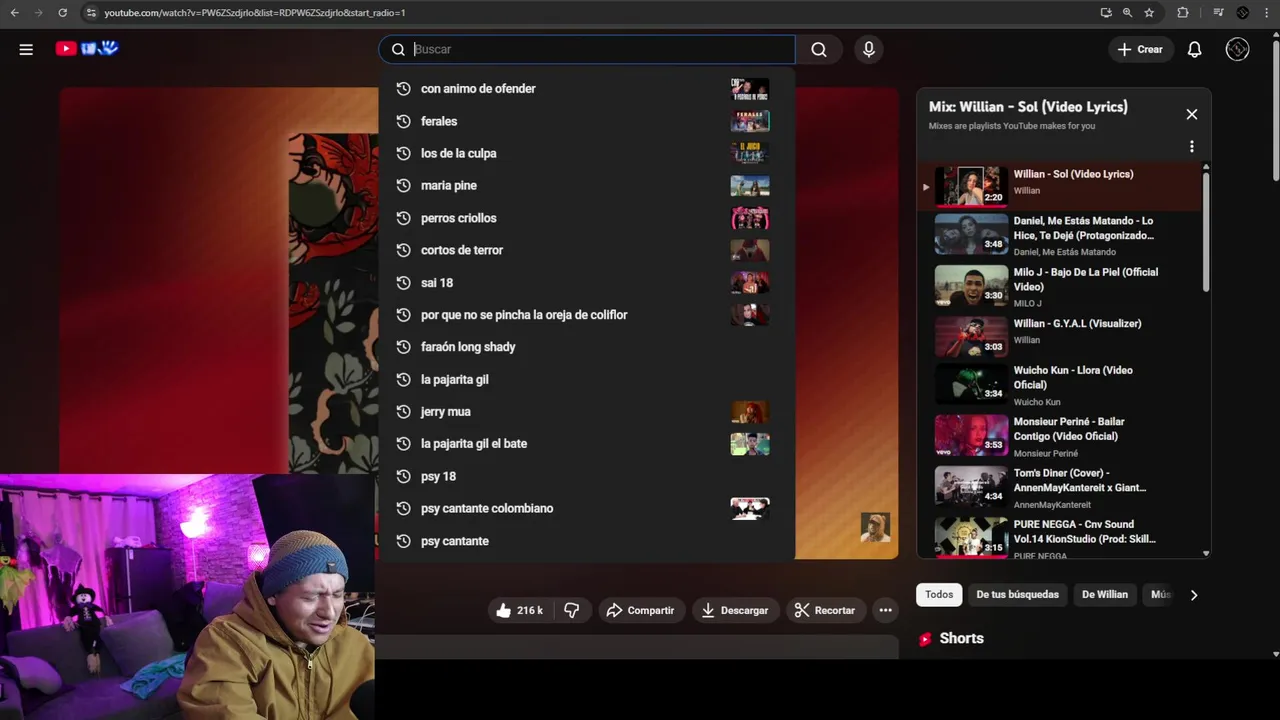Click the search magnifier button
The height and width of the screenshot is (720, 1280).
819,49
